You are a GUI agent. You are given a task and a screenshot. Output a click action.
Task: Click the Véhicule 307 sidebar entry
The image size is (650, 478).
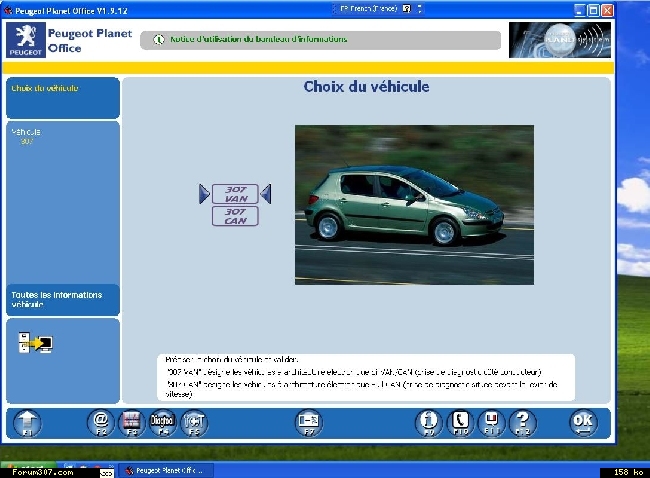(27, 136)
